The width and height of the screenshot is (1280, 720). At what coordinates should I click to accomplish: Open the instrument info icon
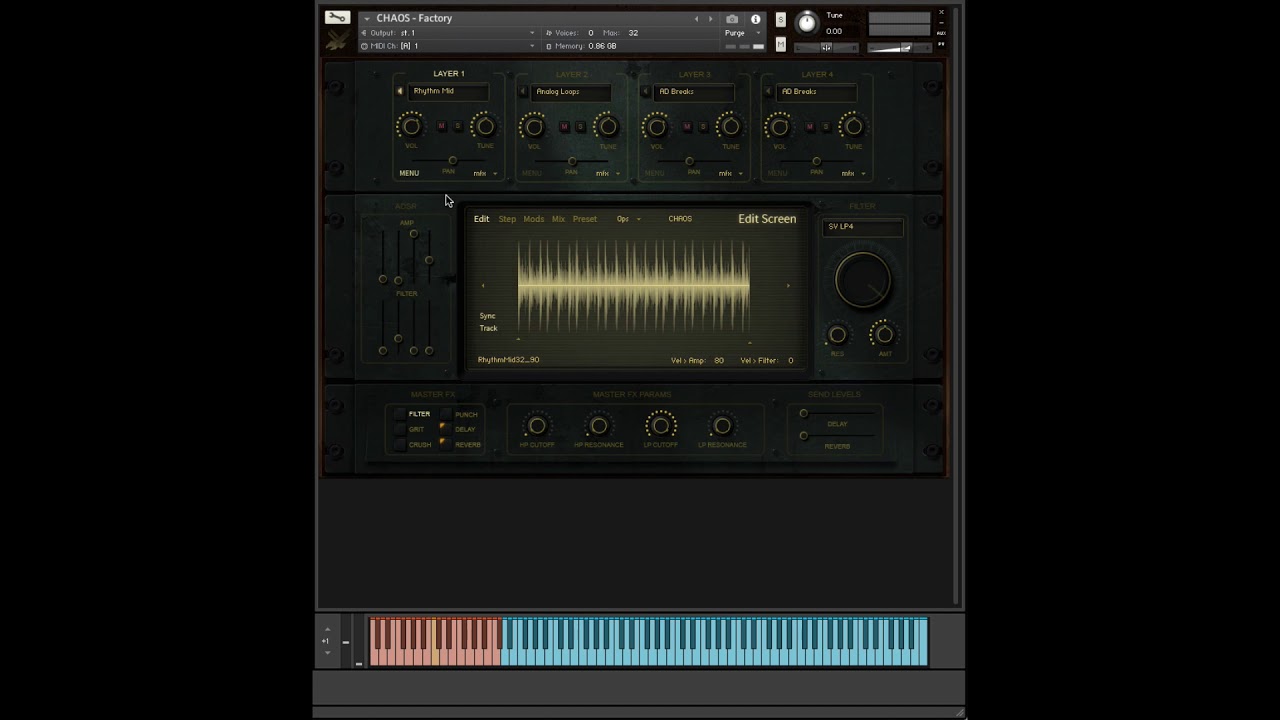point(755,19)
